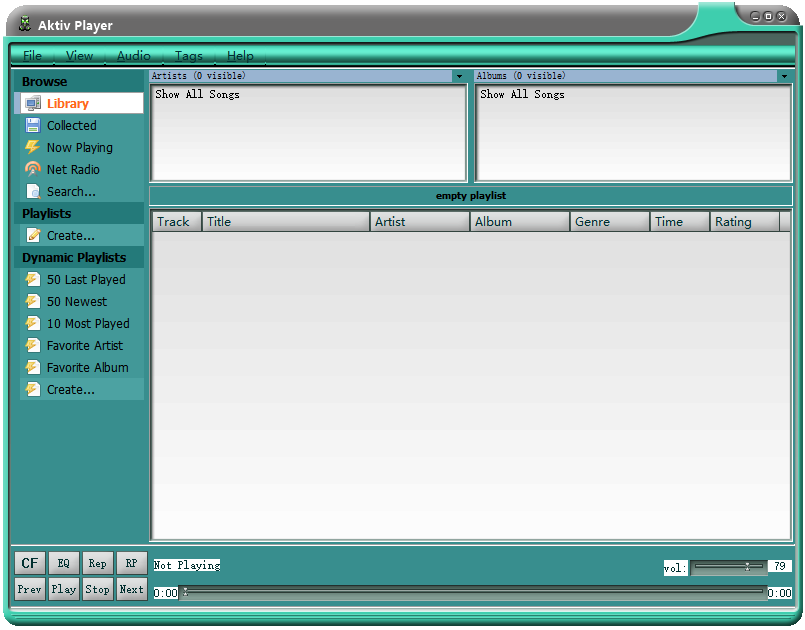Sort by the Artist column header

pyautogui.click(x=420, y=222)
